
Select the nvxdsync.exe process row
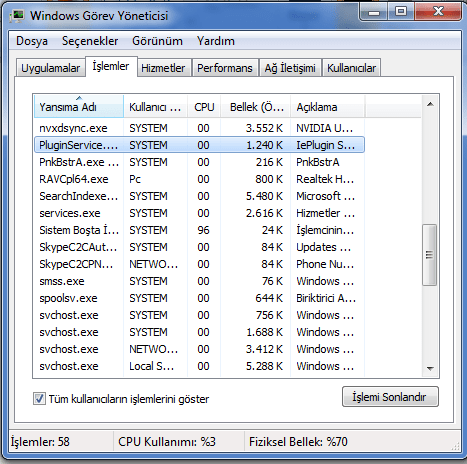tap(199, 128)
